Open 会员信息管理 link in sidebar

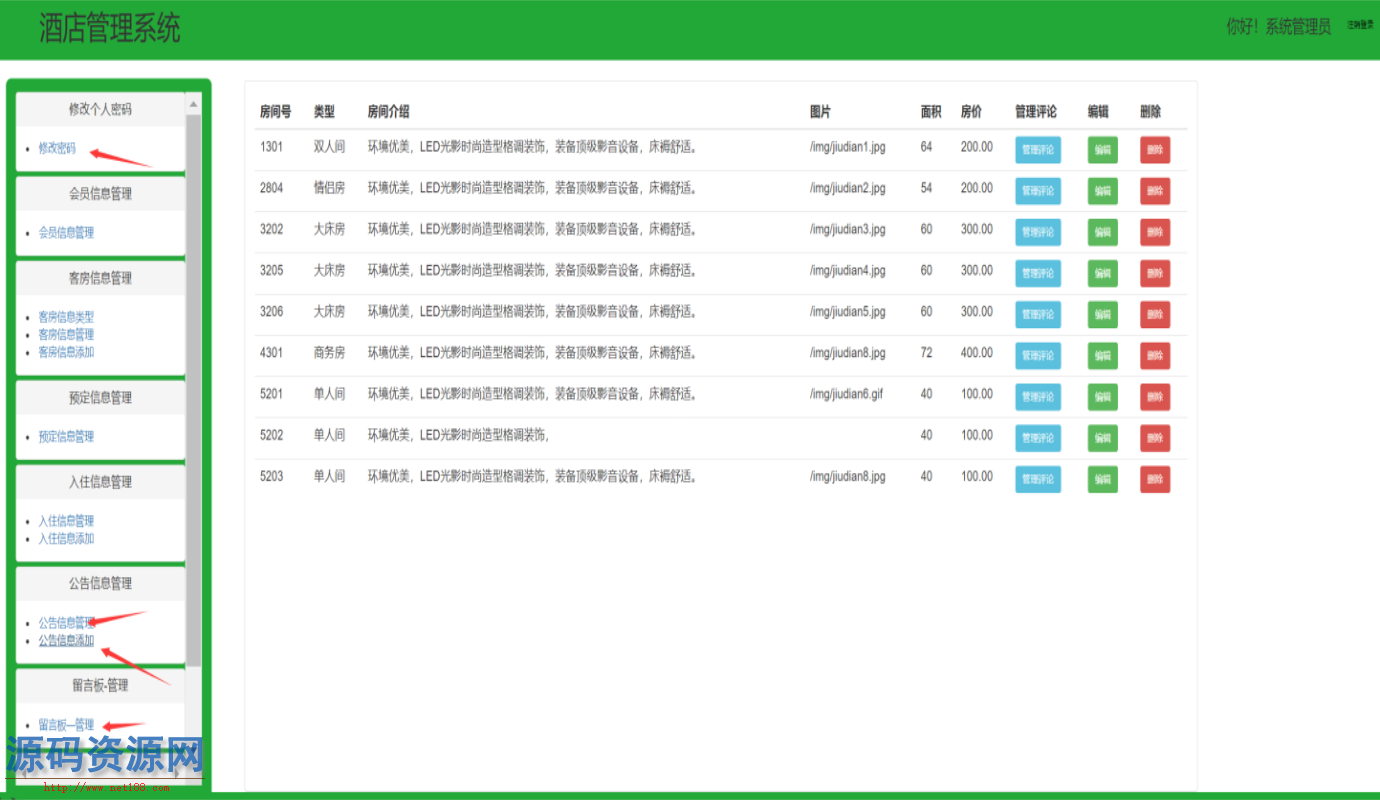pyautogui.click(x=66, y=232)
